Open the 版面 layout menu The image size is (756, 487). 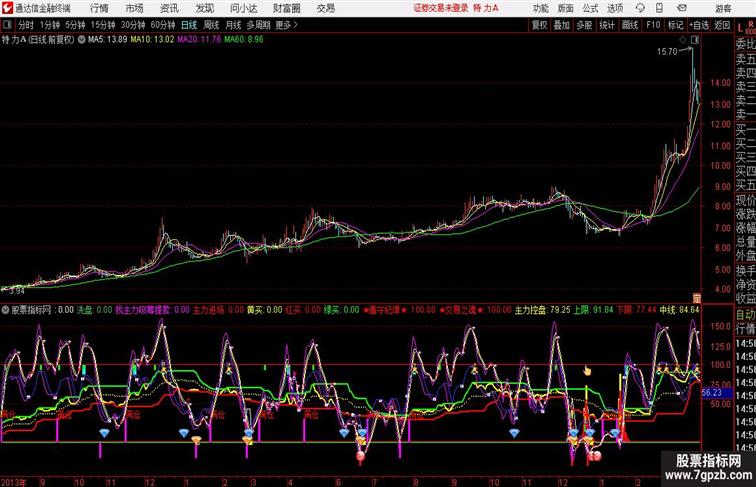pos(566,8)
